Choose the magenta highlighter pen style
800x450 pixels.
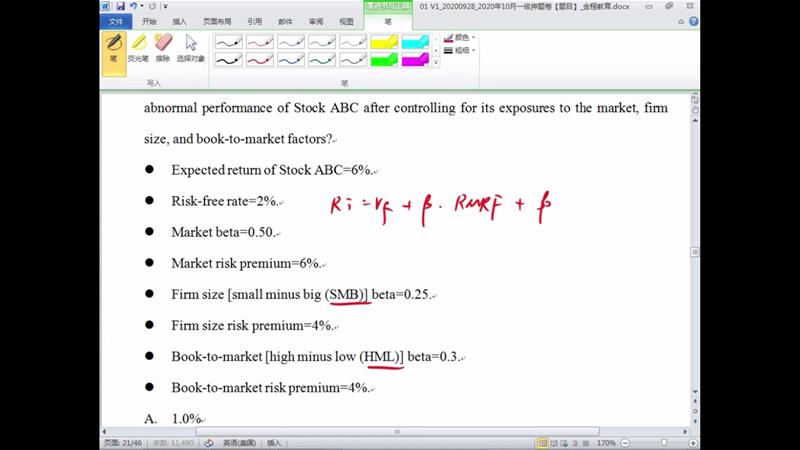point(415,59)
